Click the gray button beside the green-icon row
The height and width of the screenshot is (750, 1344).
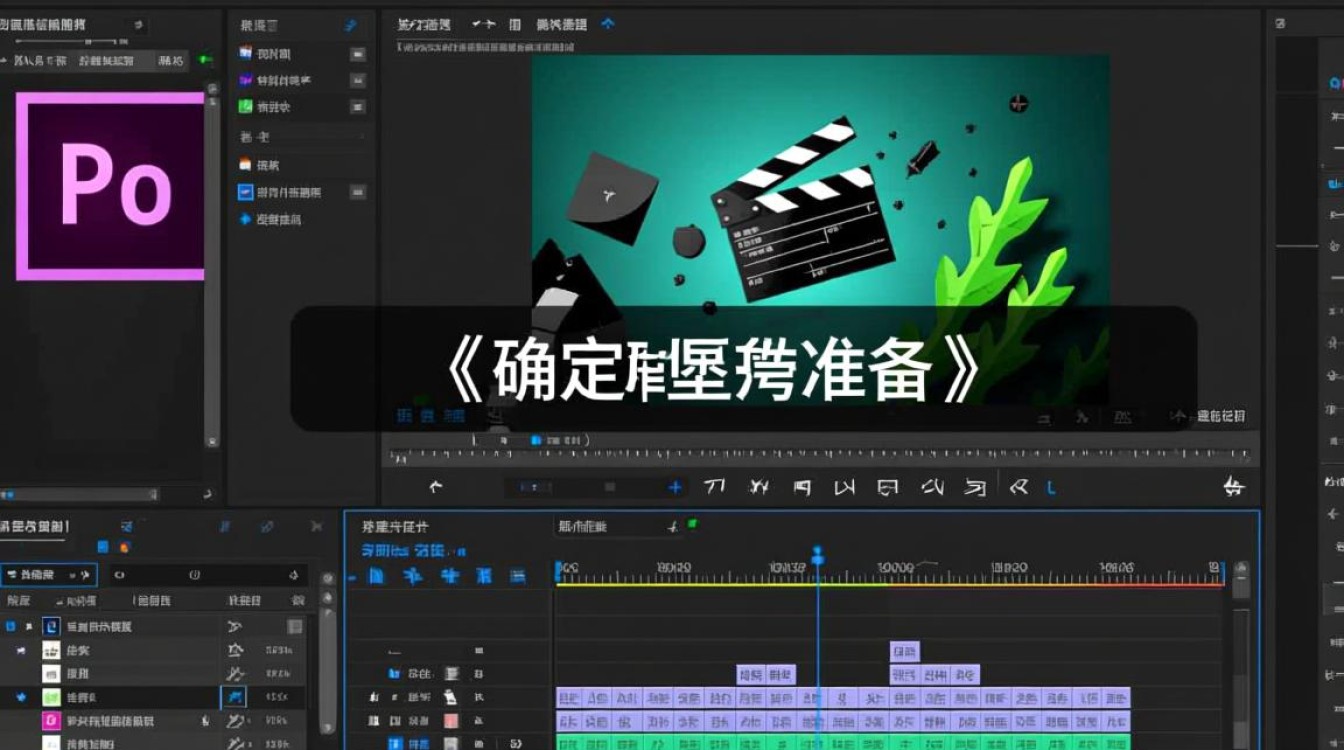coord(357,107)
